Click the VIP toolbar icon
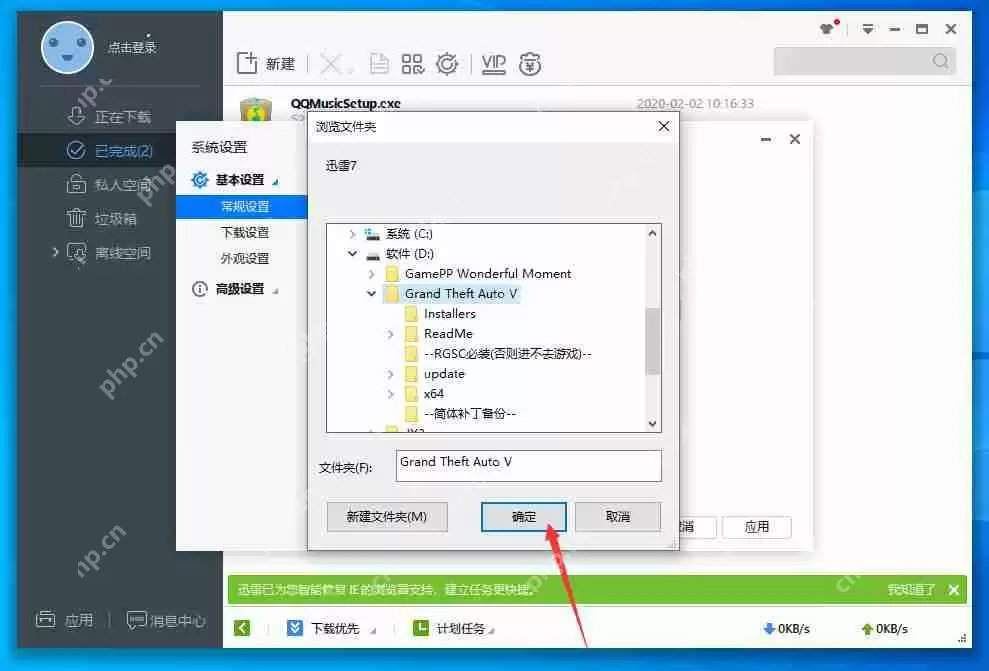This screenshot has height=671, width=989. (493, 64)
